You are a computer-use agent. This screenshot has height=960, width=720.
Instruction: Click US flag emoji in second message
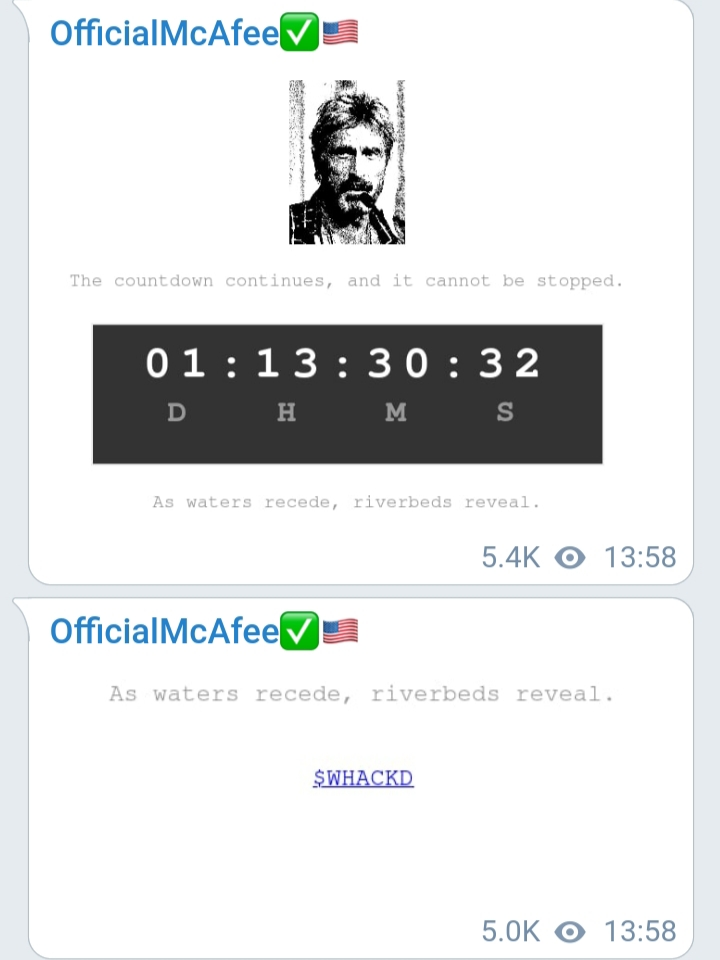click(x=340, y=631)
